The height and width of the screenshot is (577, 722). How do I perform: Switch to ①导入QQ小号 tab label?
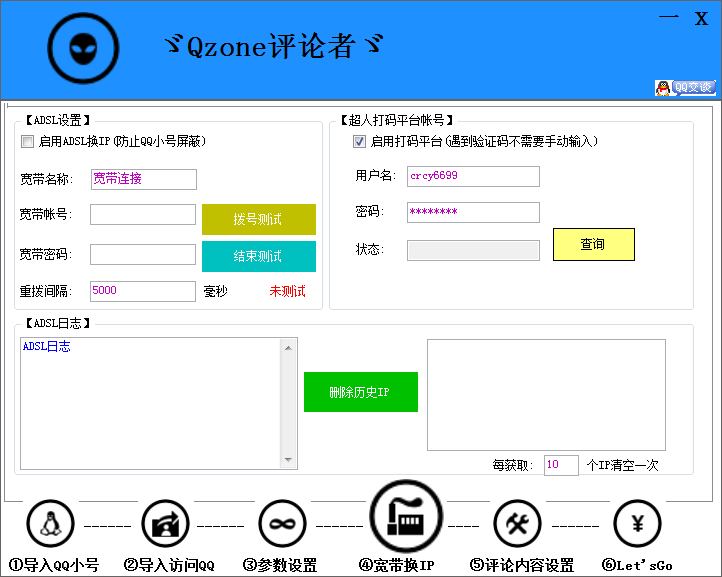pos(54,565)
